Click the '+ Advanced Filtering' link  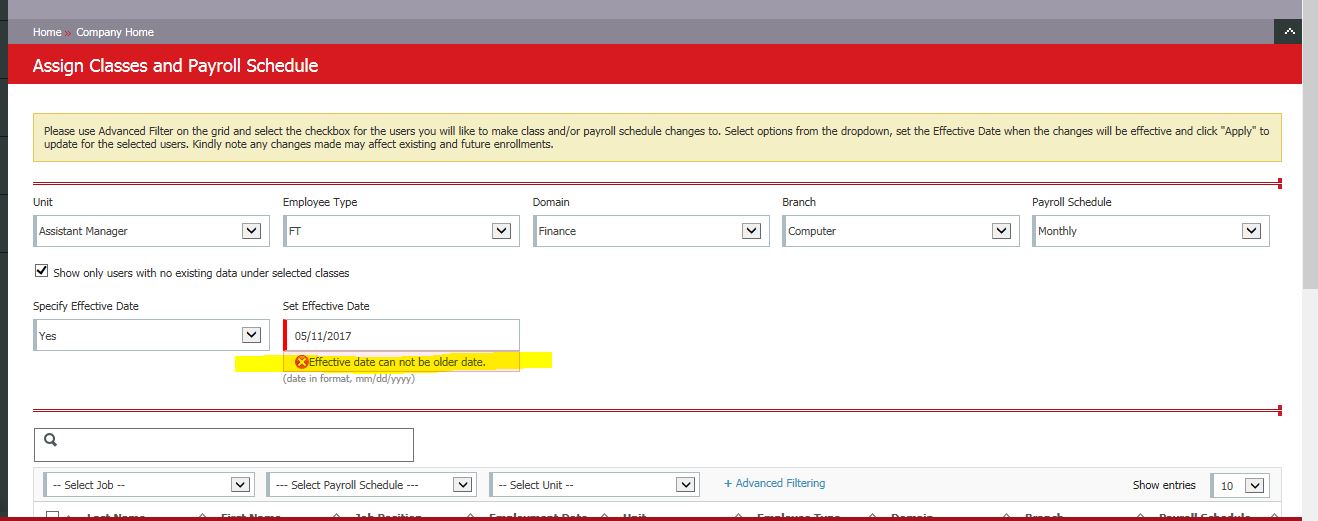(x=775, y=483)
